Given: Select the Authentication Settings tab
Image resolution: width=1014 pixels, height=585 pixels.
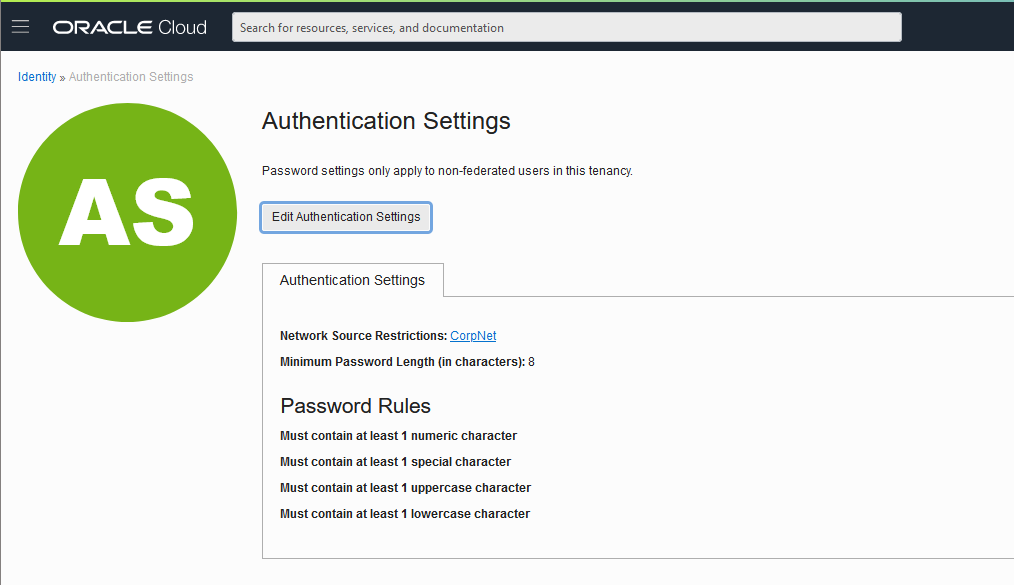Looking at the screenshot, I should click(352, 280).
